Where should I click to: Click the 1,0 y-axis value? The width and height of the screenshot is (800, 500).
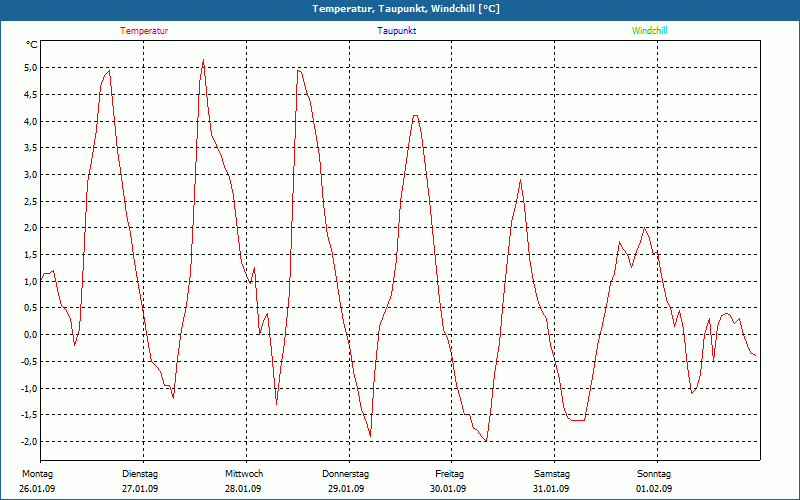coord(30,281)
